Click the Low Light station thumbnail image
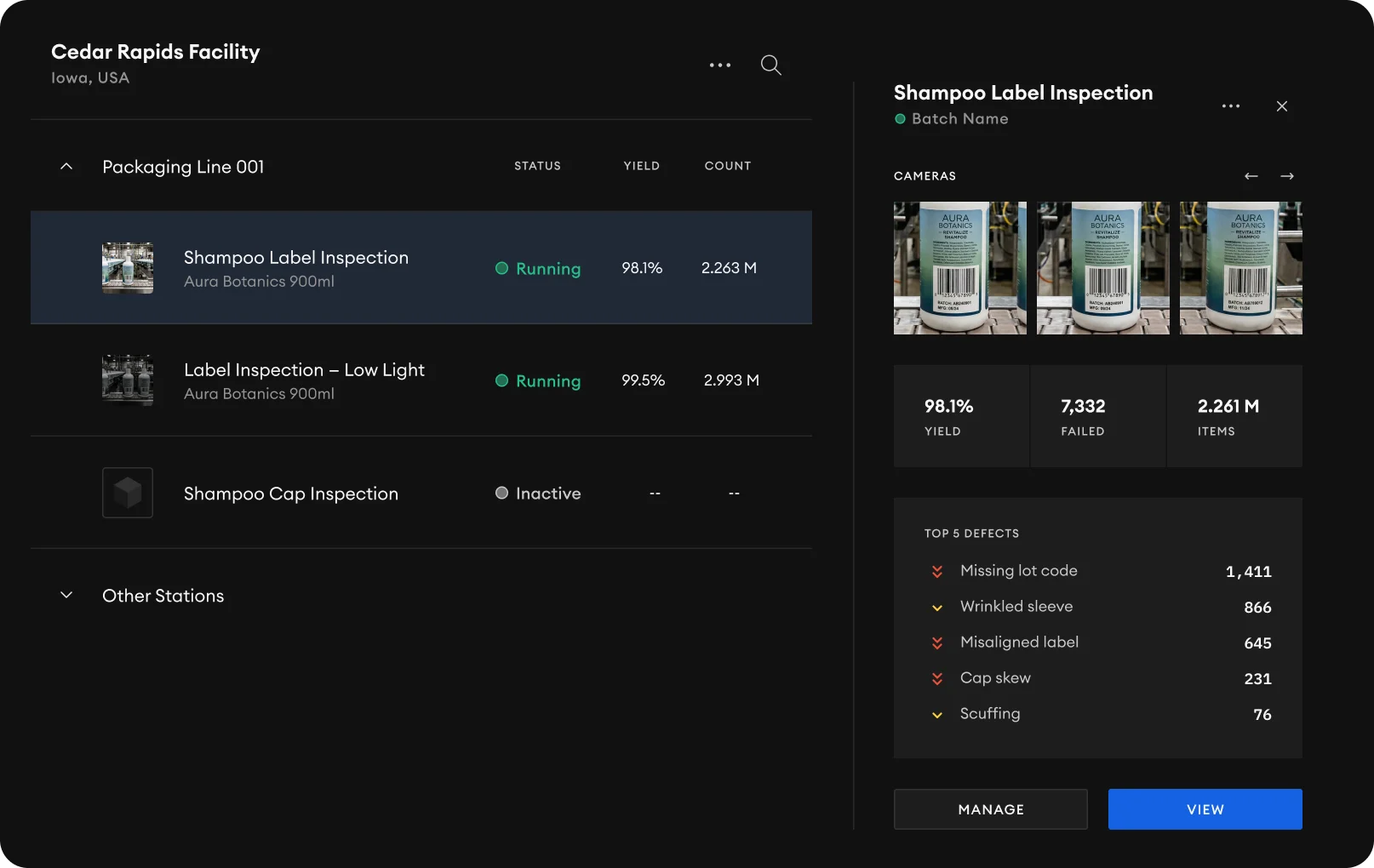The image size is (1374, 868). (x=128, y=380)
